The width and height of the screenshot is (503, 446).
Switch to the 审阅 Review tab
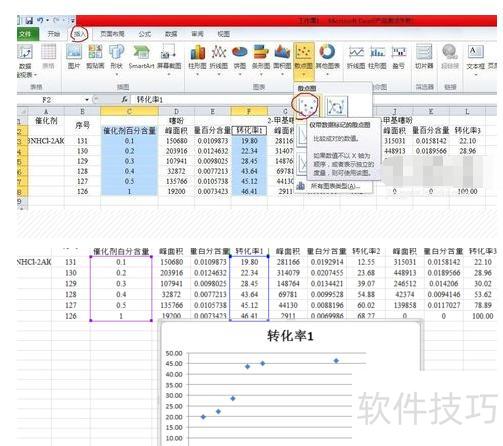pos(197,34)
